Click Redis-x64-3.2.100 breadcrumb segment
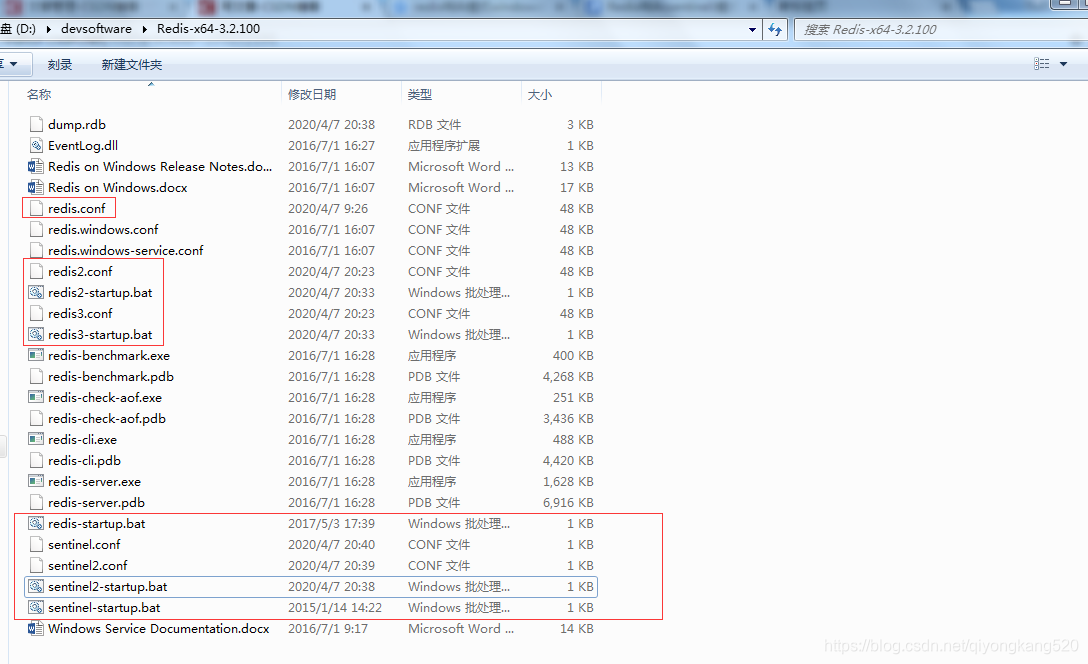1088x664 pixels. click(x=208, y=28)
